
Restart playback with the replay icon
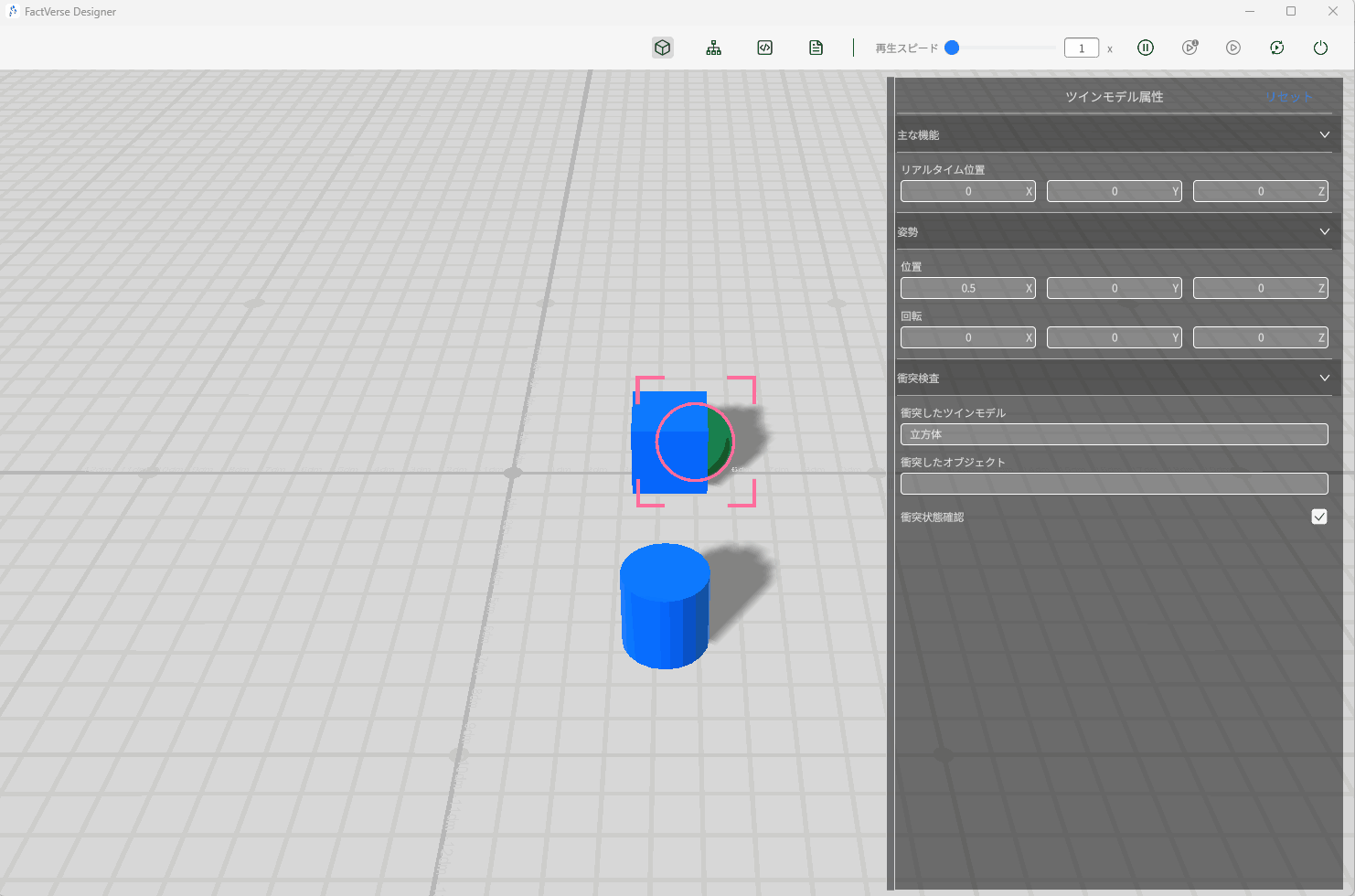(1277, 48)
